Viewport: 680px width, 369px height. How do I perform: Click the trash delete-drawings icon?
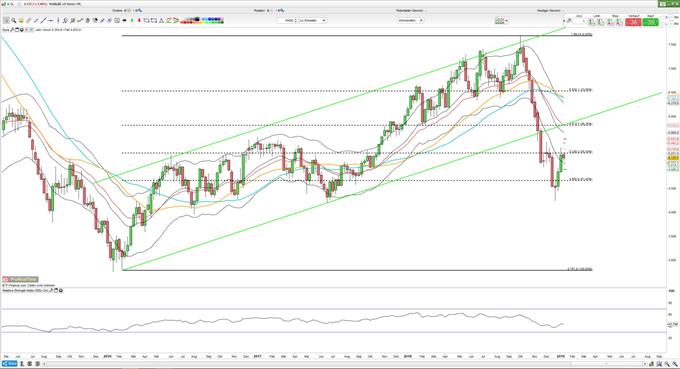pyautogui.click(x=88, y=20)
